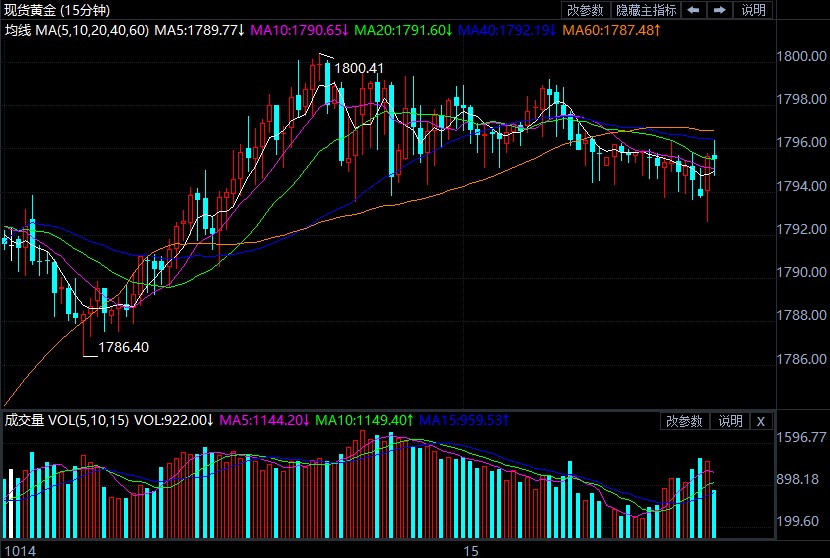Click 隐藏主指标 to hide main indicator
The height and width of the screenshot is (558, 830).
point(646,10)
